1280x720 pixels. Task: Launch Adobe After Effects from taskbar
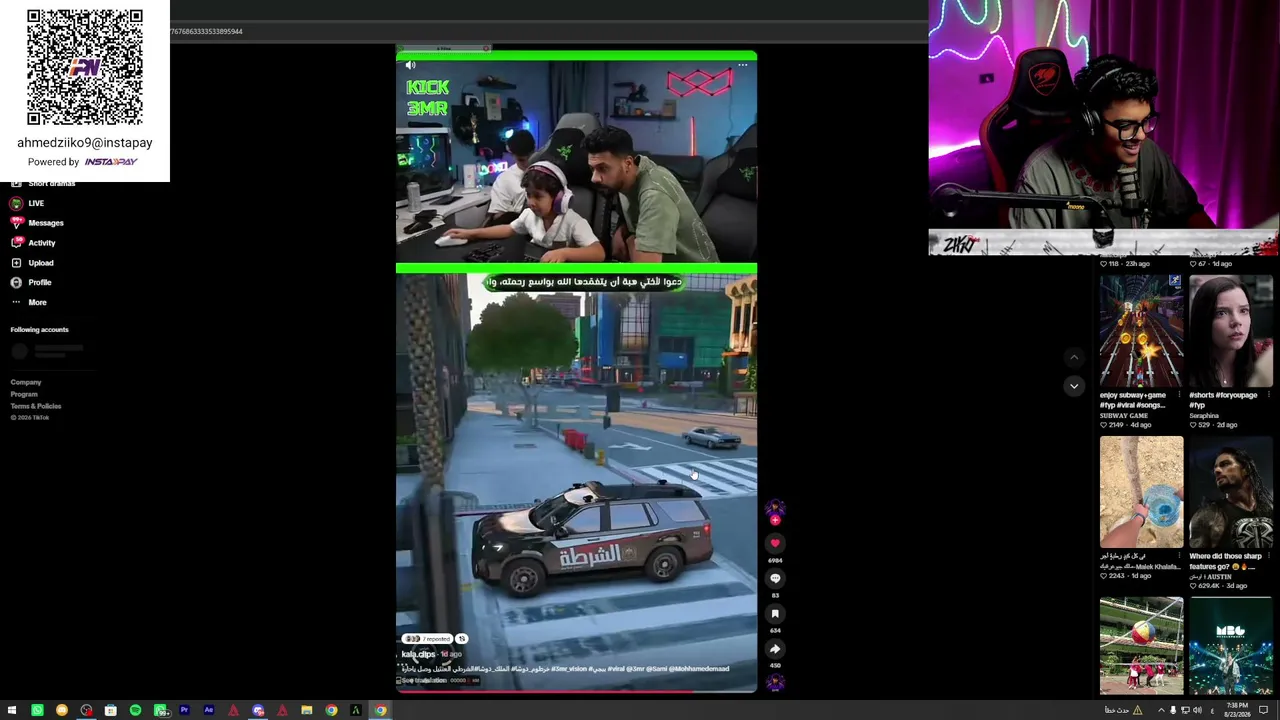tap(209, 710)
